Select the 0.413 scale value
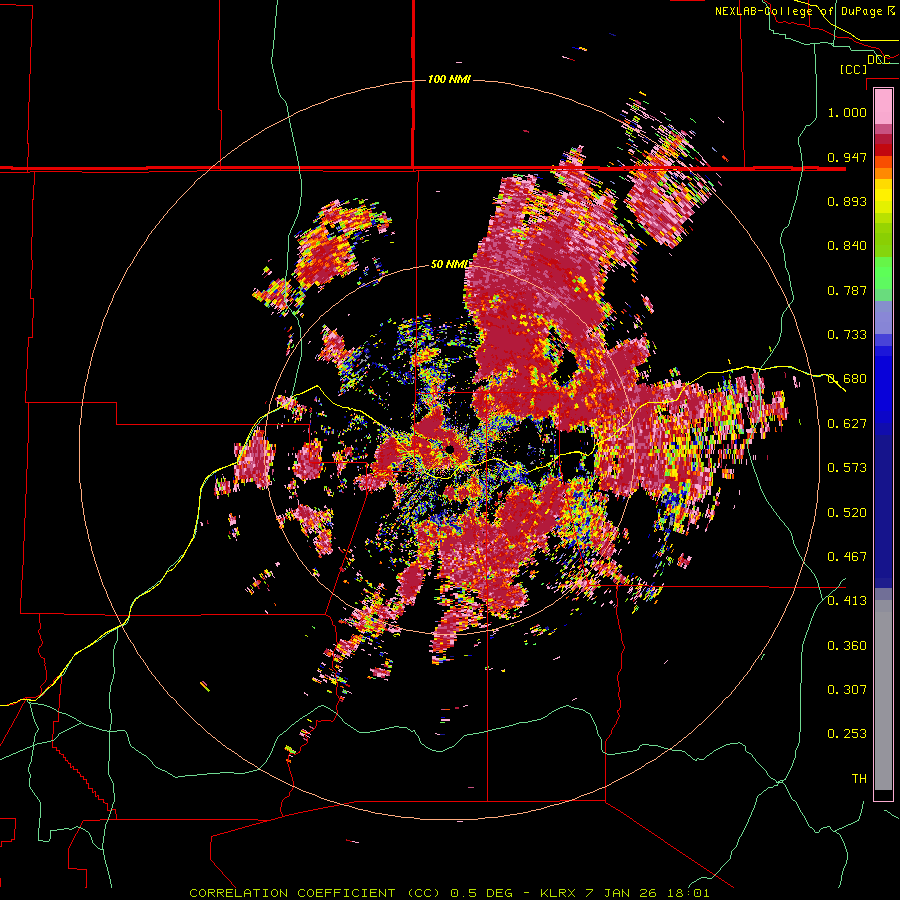This screenshot has width=900, height=900. tap(847, 600)
